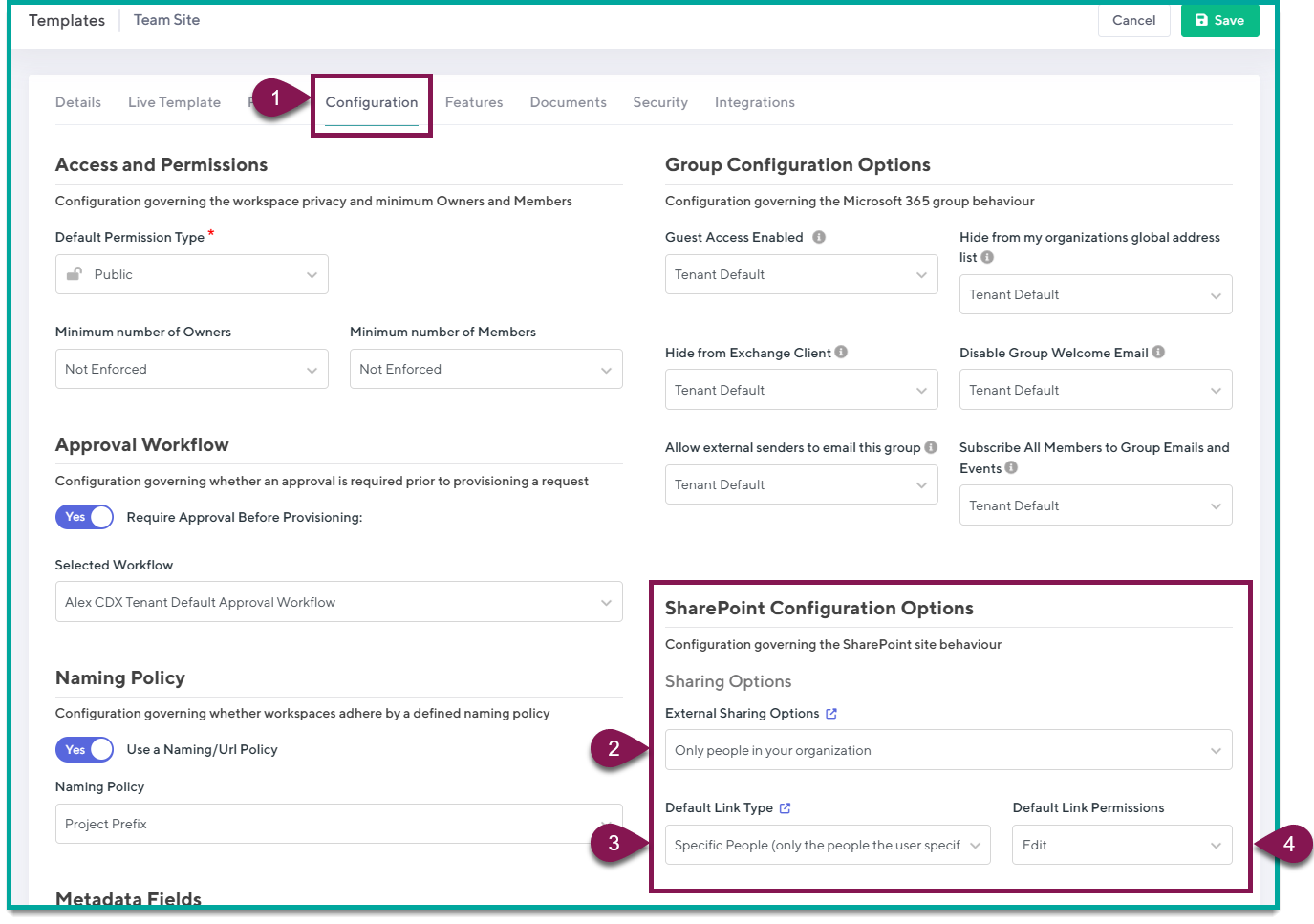This screenshot has height=924, width=1314.
Task: Click the Save disk icon
Action: point(1203,20)
